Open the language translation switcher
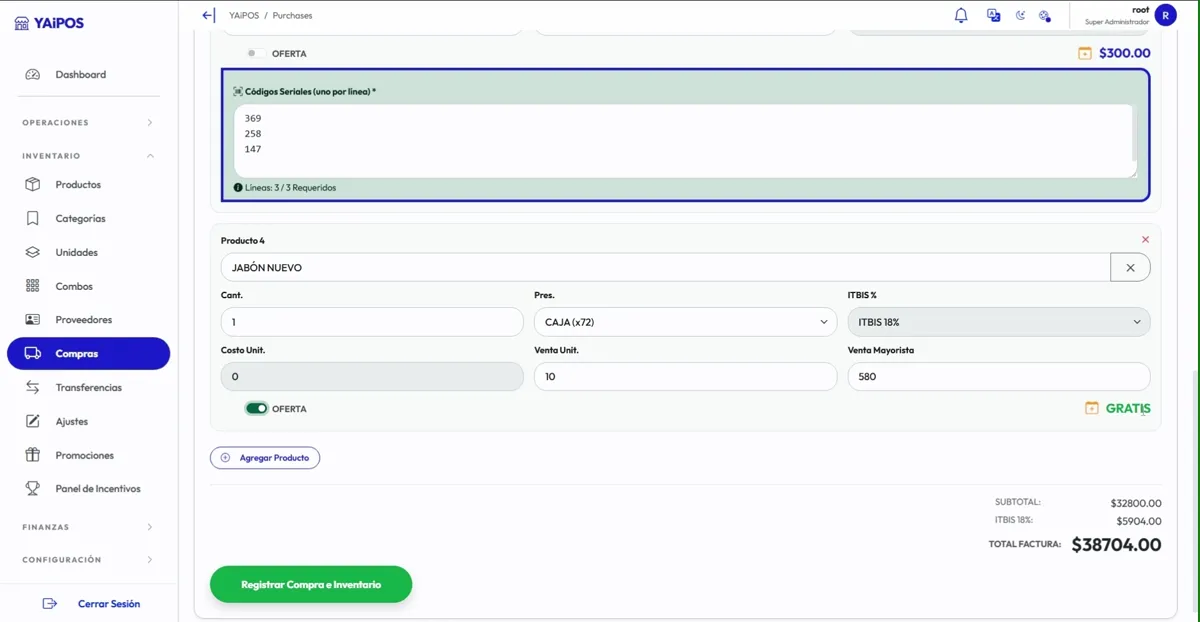1200x622 pixels. tap(993, 15)
